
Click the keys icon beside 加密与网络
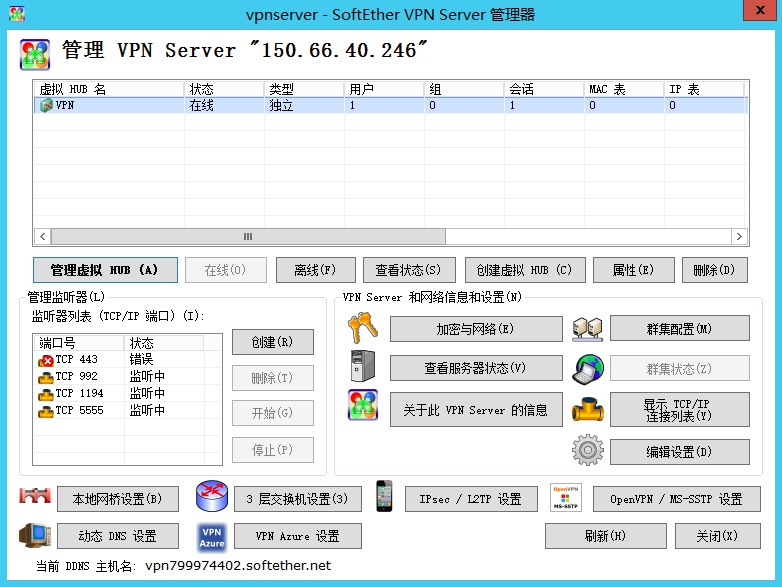tap(363, 328)
